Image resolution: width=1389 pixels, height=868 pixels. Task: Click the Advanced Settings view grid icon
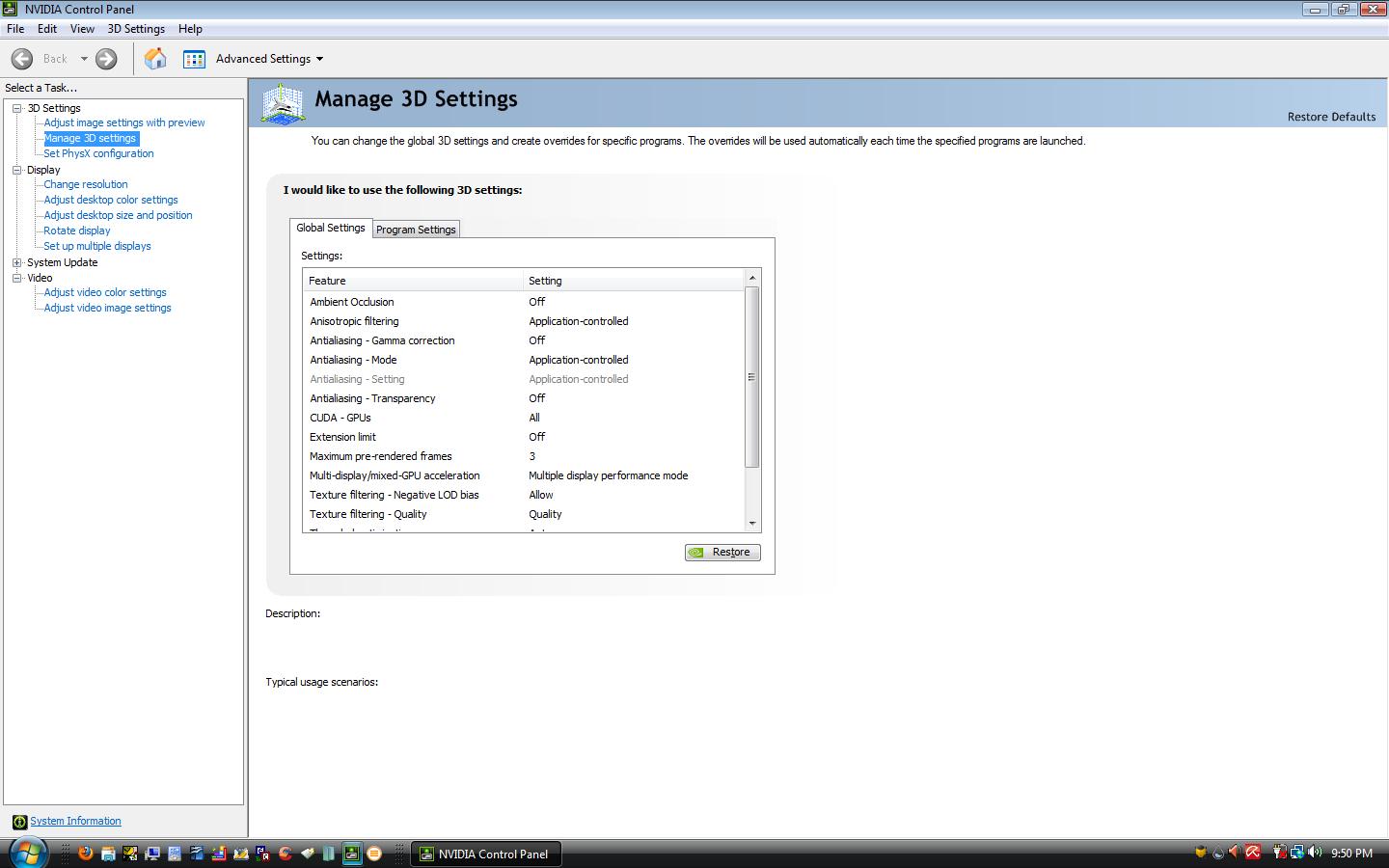[194, 59]
